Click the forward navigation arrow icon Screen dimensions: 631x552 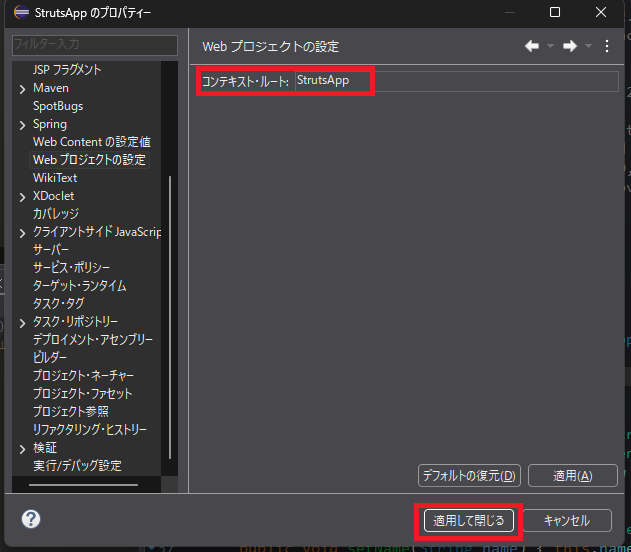(x=570, y=46)
